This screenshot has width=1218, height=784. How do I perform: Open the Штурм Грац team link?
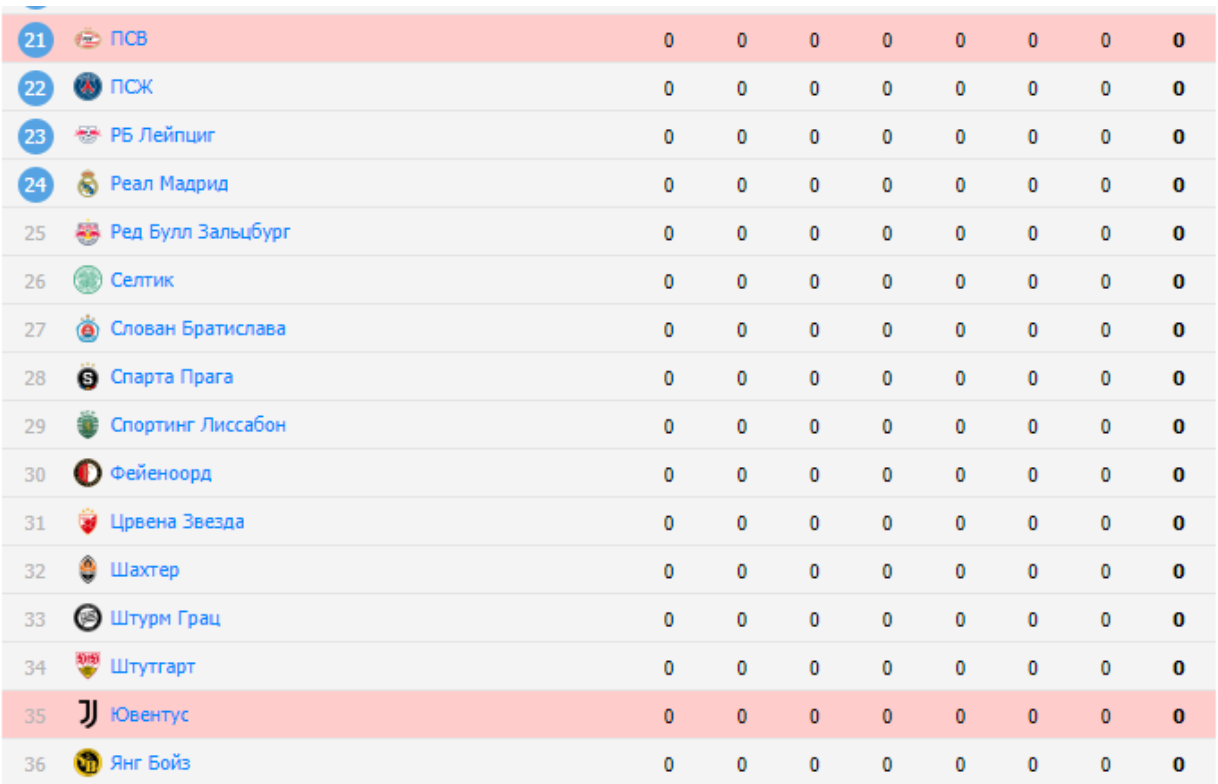pos(165,619)
